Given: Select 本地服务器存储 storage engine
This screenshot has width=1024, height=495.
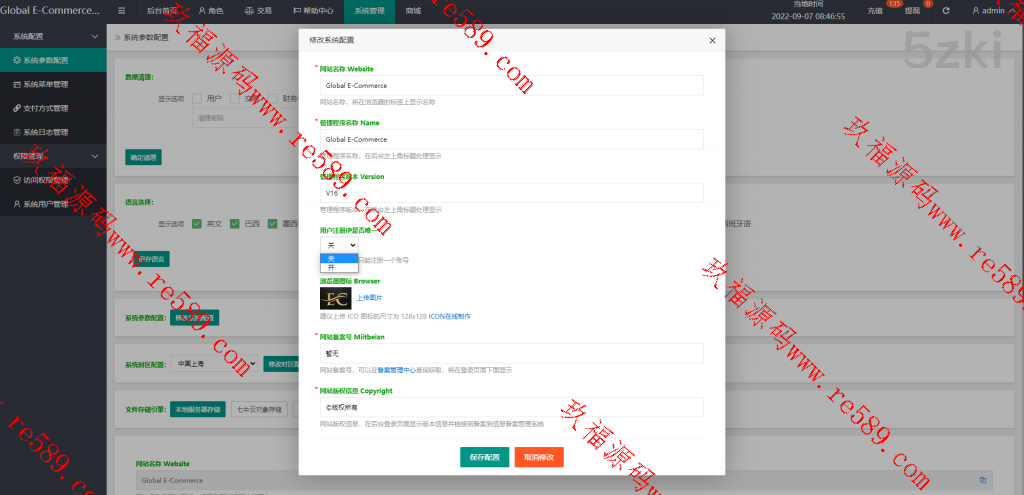Looking at the screenshot, I should click(x=197, y=409).
